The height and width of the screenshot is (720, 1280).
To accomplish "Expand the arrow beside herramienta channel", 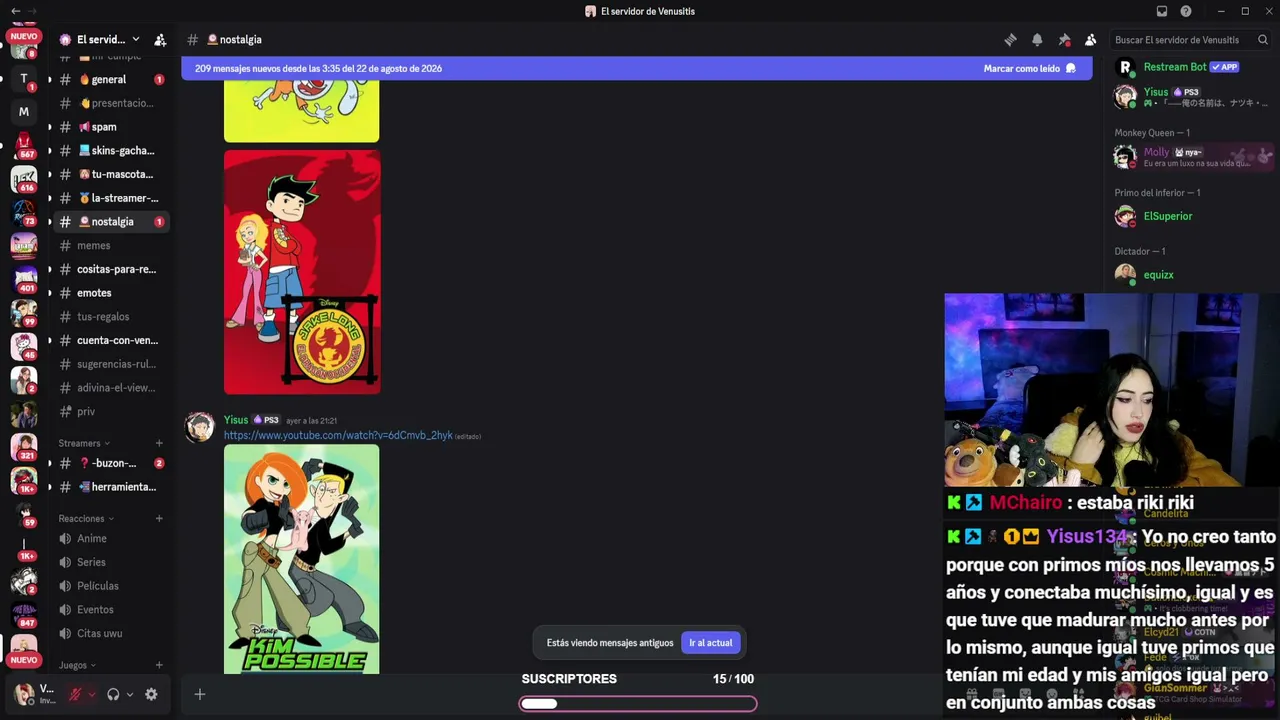I will (49, 487).
